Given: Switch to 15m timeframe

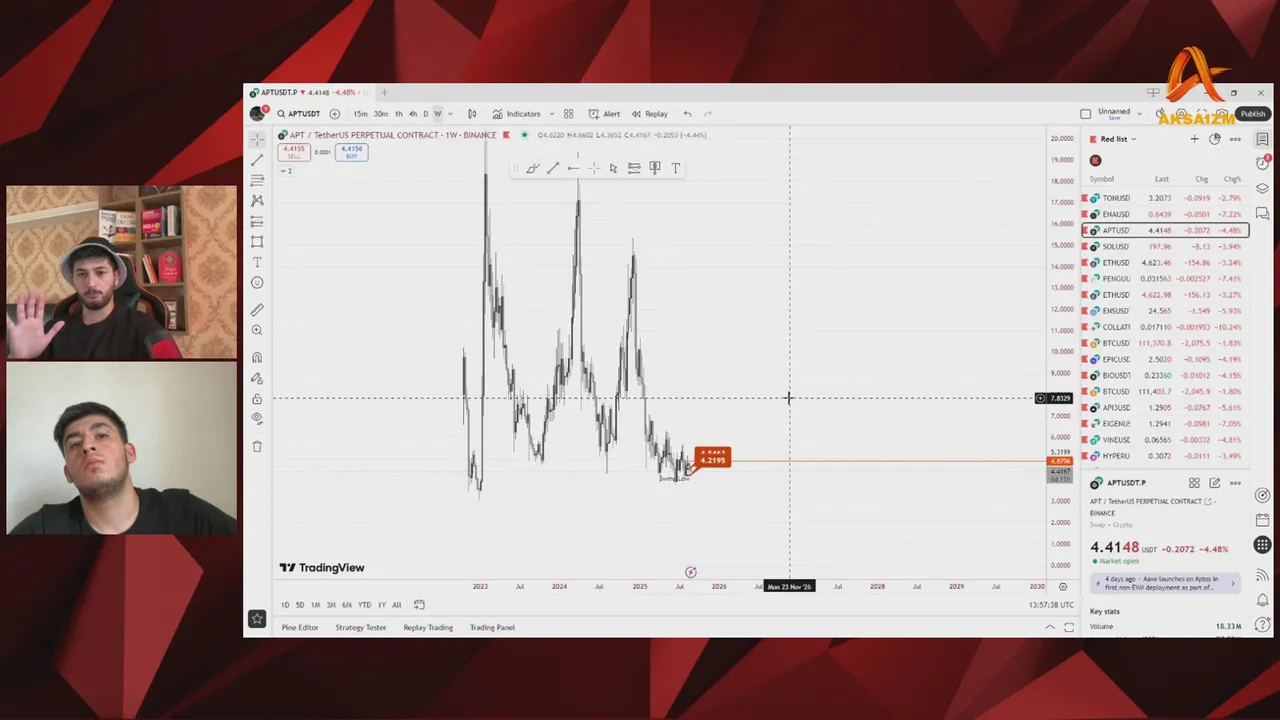Looking at the screenshot, I should tap(360, 114).
